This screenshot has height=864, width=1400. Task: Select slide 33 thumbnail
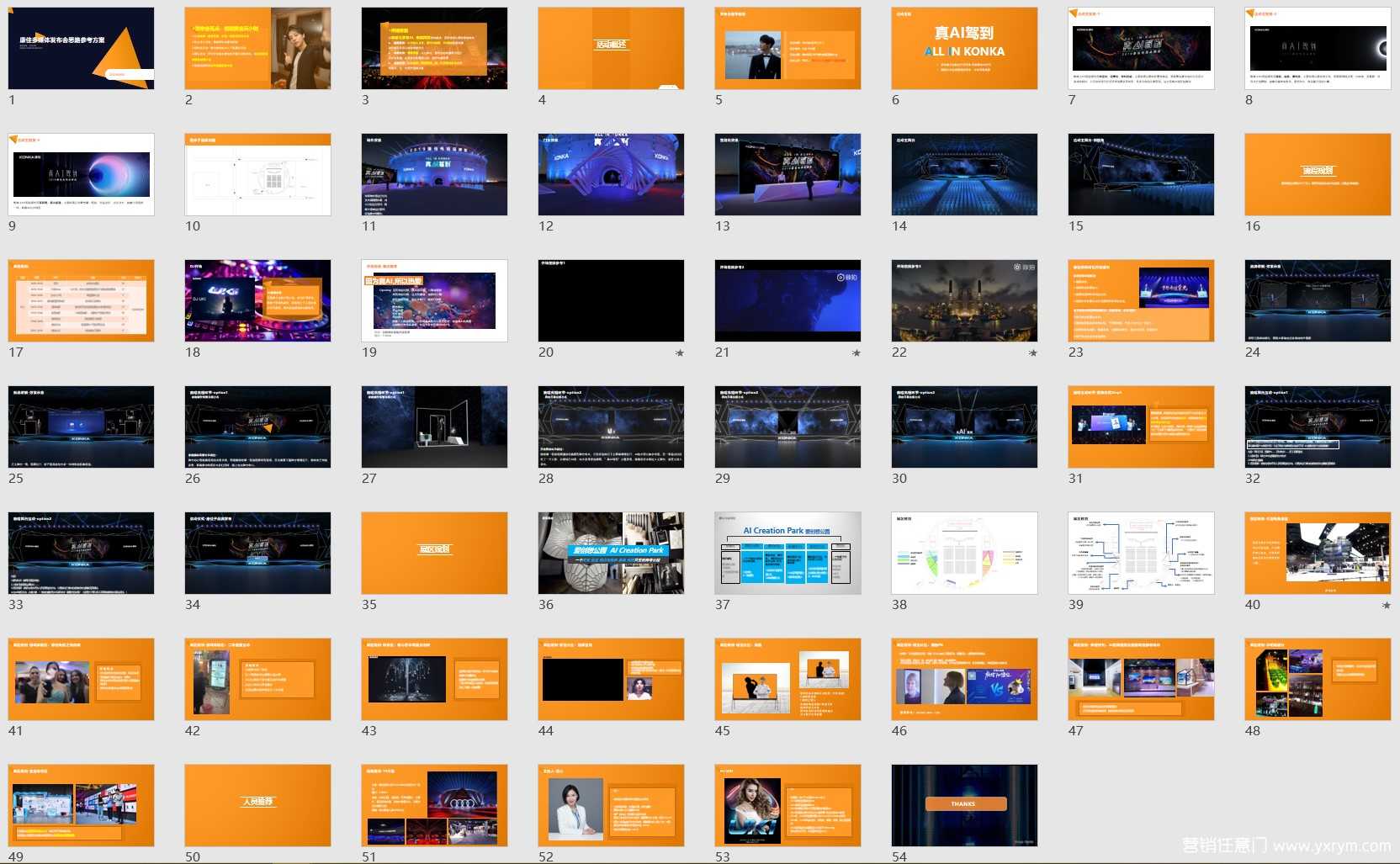click(81, 553)
